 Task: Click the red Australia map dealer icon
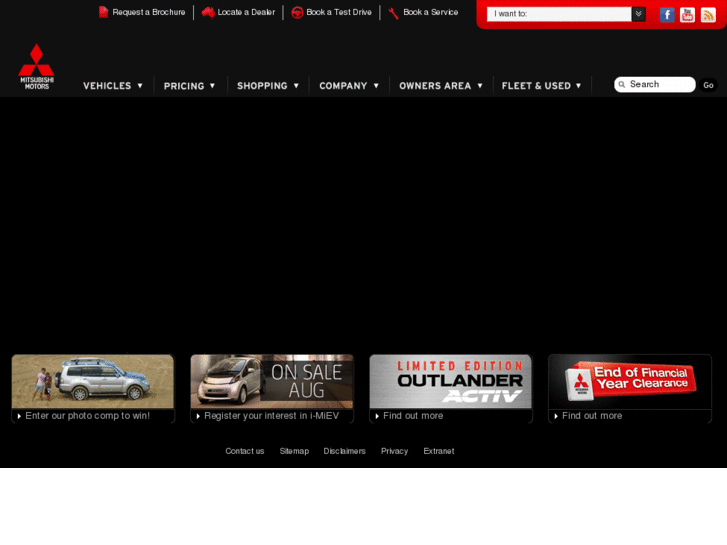pyautogui.click(x=208, y=13)
